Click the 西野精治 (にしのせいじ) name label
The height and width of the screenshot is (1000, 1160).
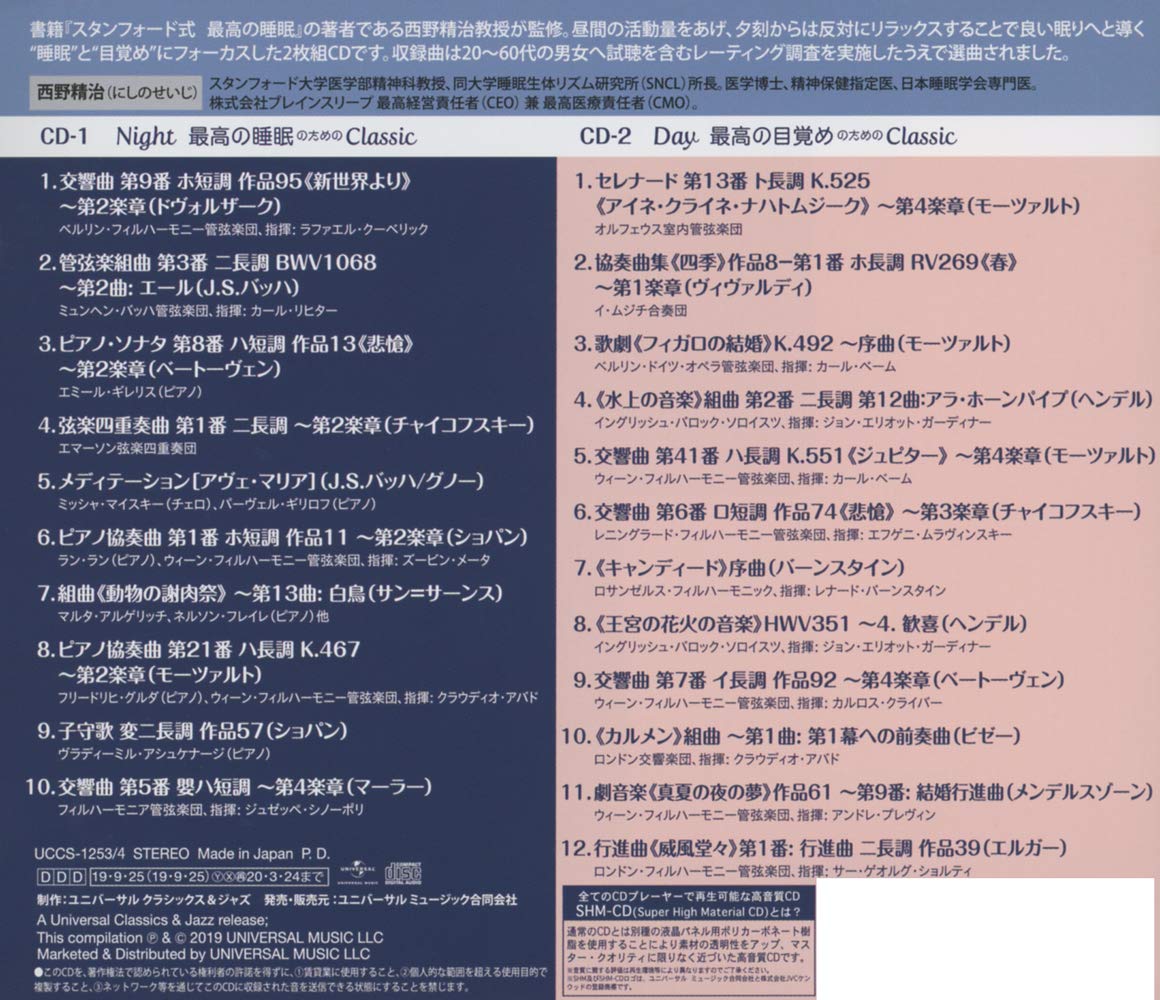[x=117, y=92]
